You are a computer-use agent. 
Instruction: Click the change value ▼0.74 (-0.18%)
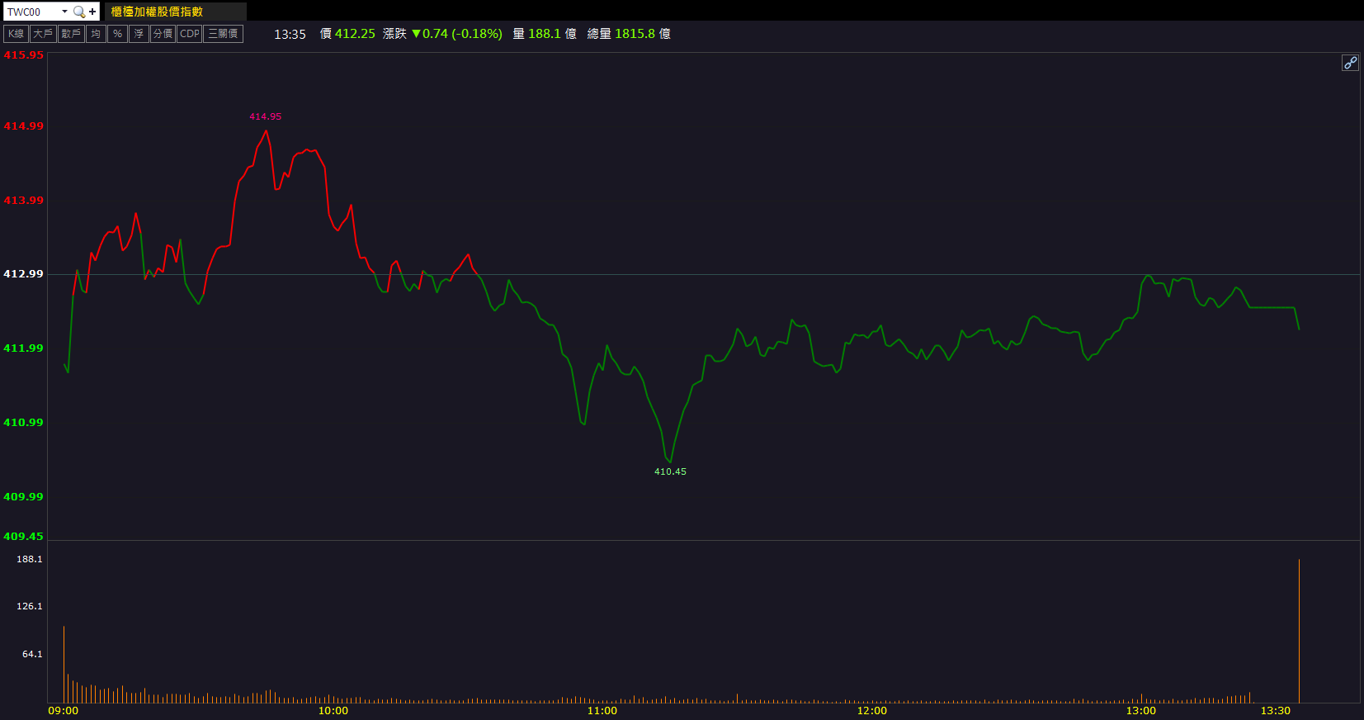[457, 34]
